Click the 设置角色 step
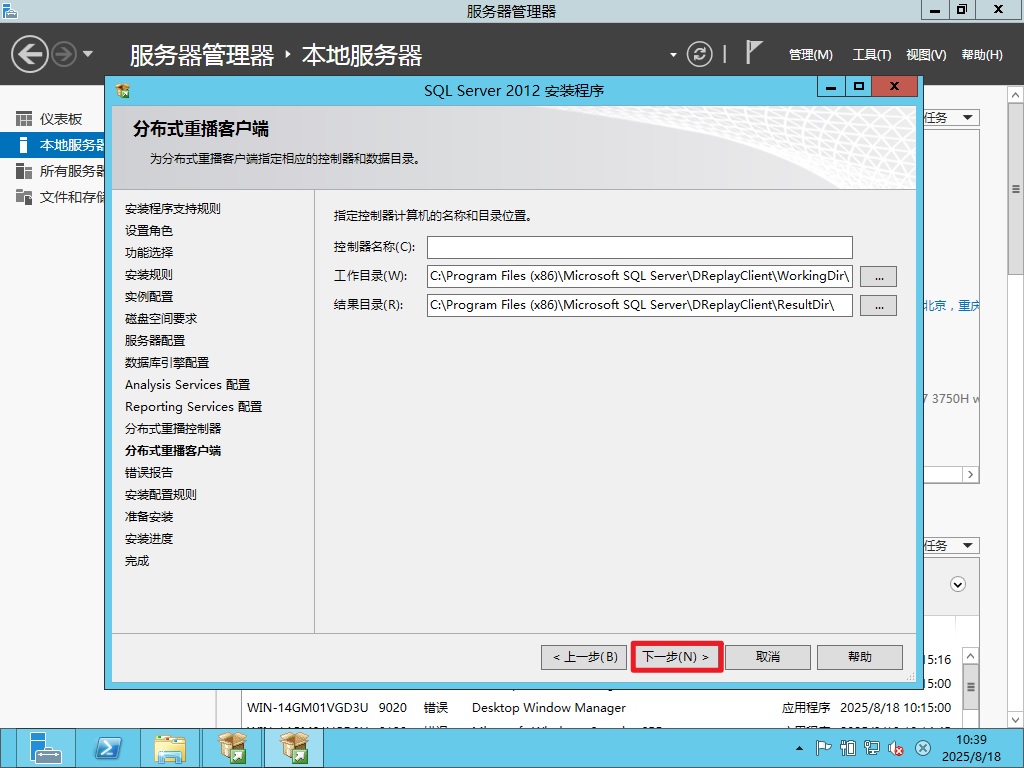The height and width of the screenshot is (768, 1024). [x=149, y=231]
